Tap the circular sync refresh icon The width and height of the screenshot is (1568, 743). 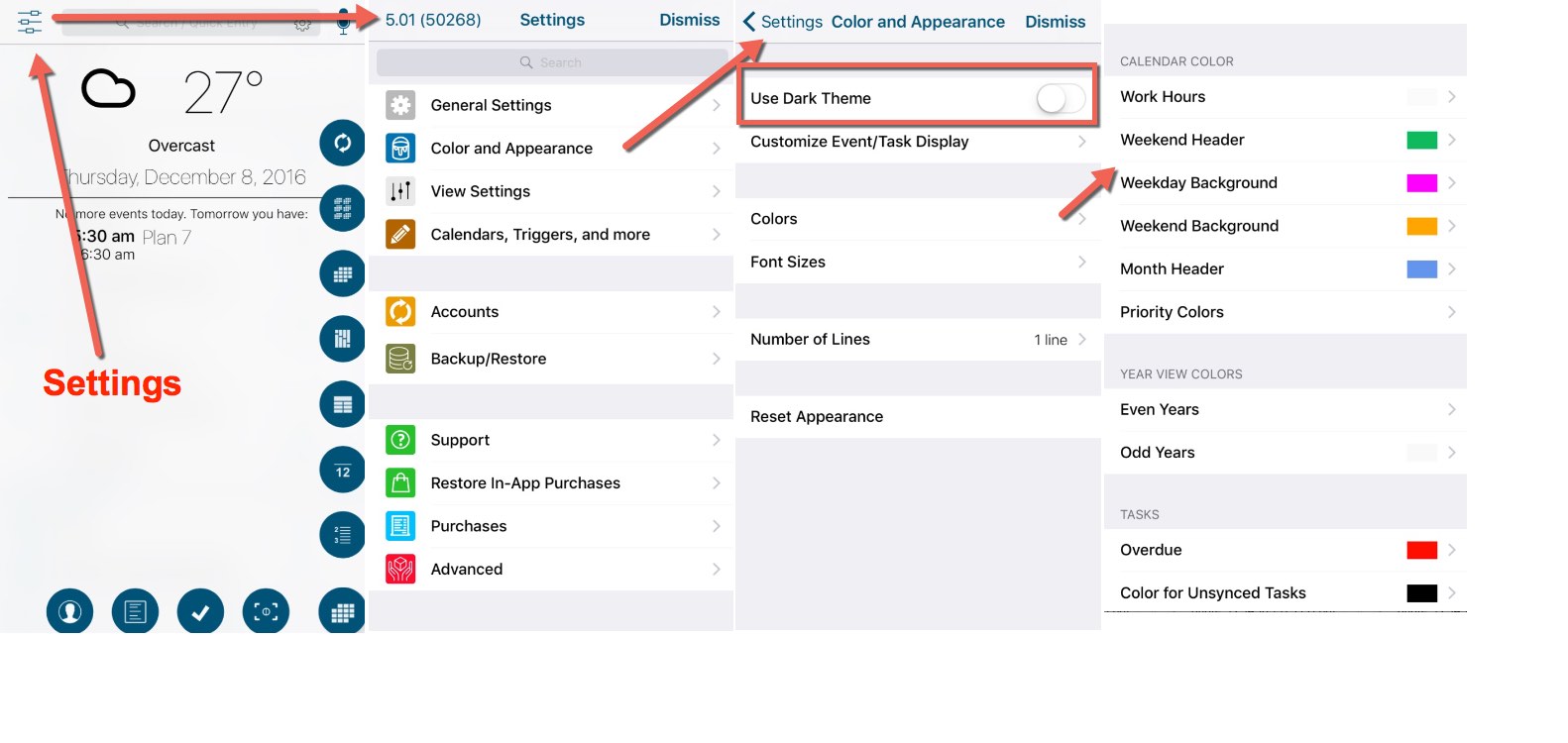tap(343, 143)
